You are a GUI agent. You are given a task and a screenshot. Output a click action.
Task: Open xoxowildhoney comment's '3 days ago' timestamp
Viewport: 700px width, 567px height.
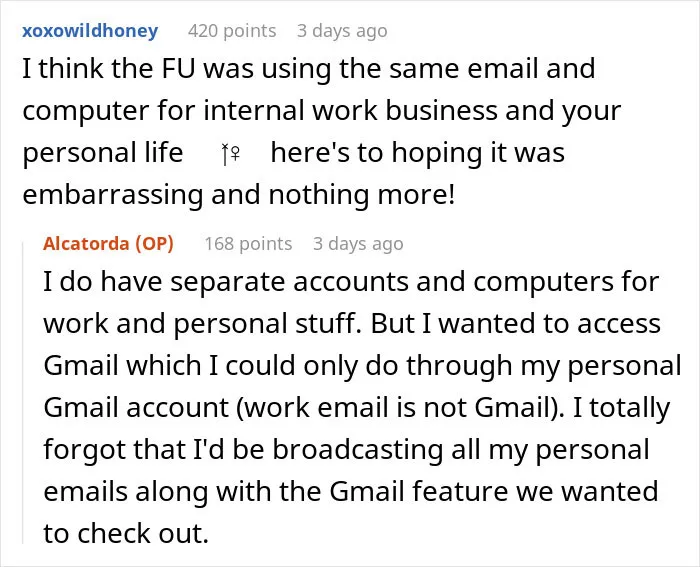pyautogui.click(x=342, y=31)
